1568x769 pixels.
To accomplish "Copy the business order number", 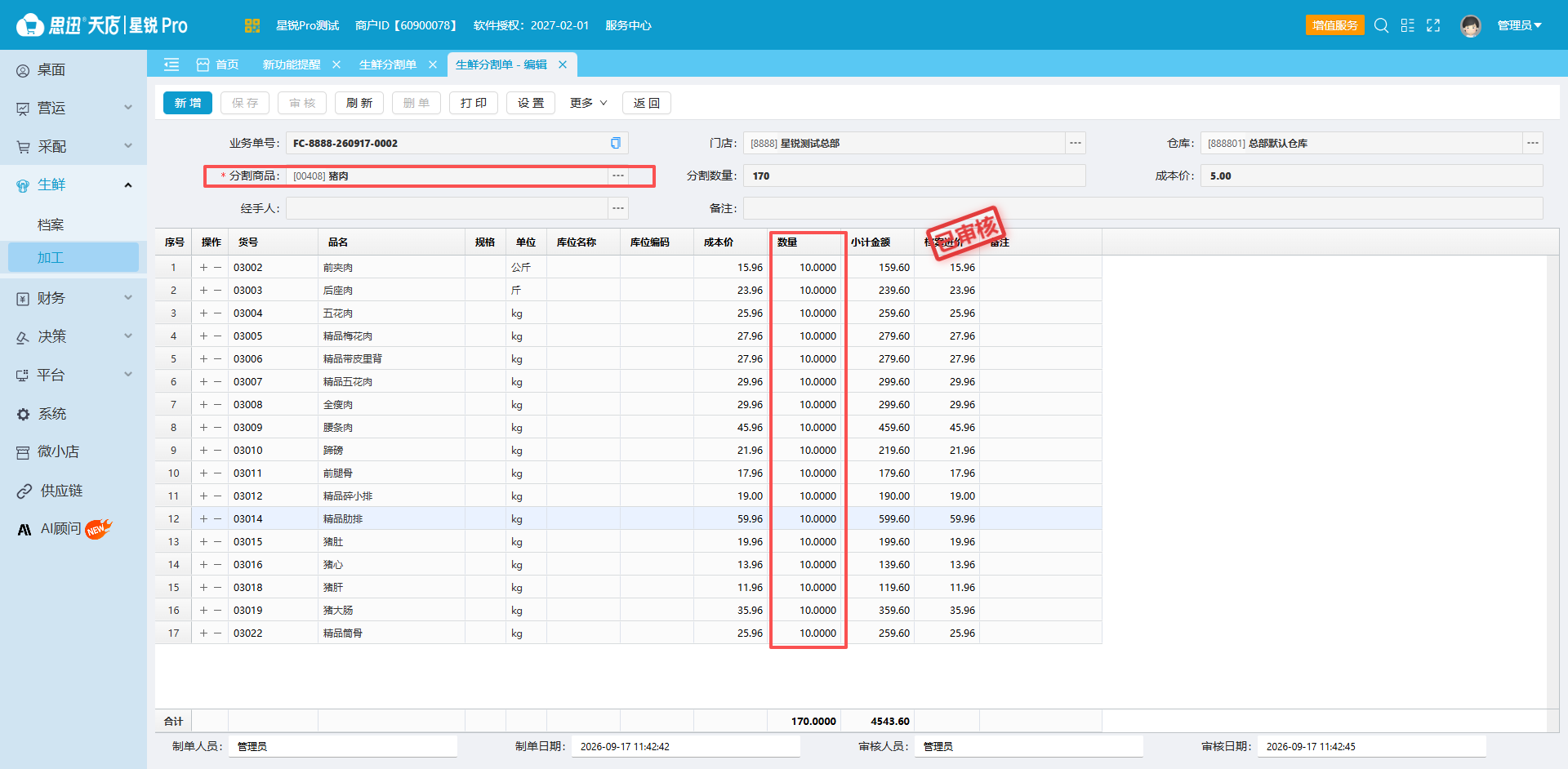I will tap(616, 143).
